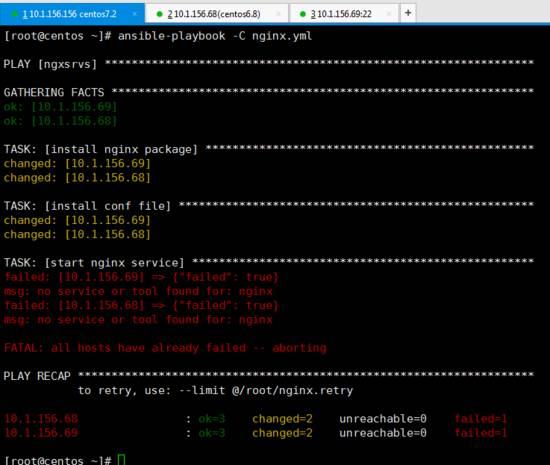Open a new session tab with plus
550x465 pixels.
[408, 13]
